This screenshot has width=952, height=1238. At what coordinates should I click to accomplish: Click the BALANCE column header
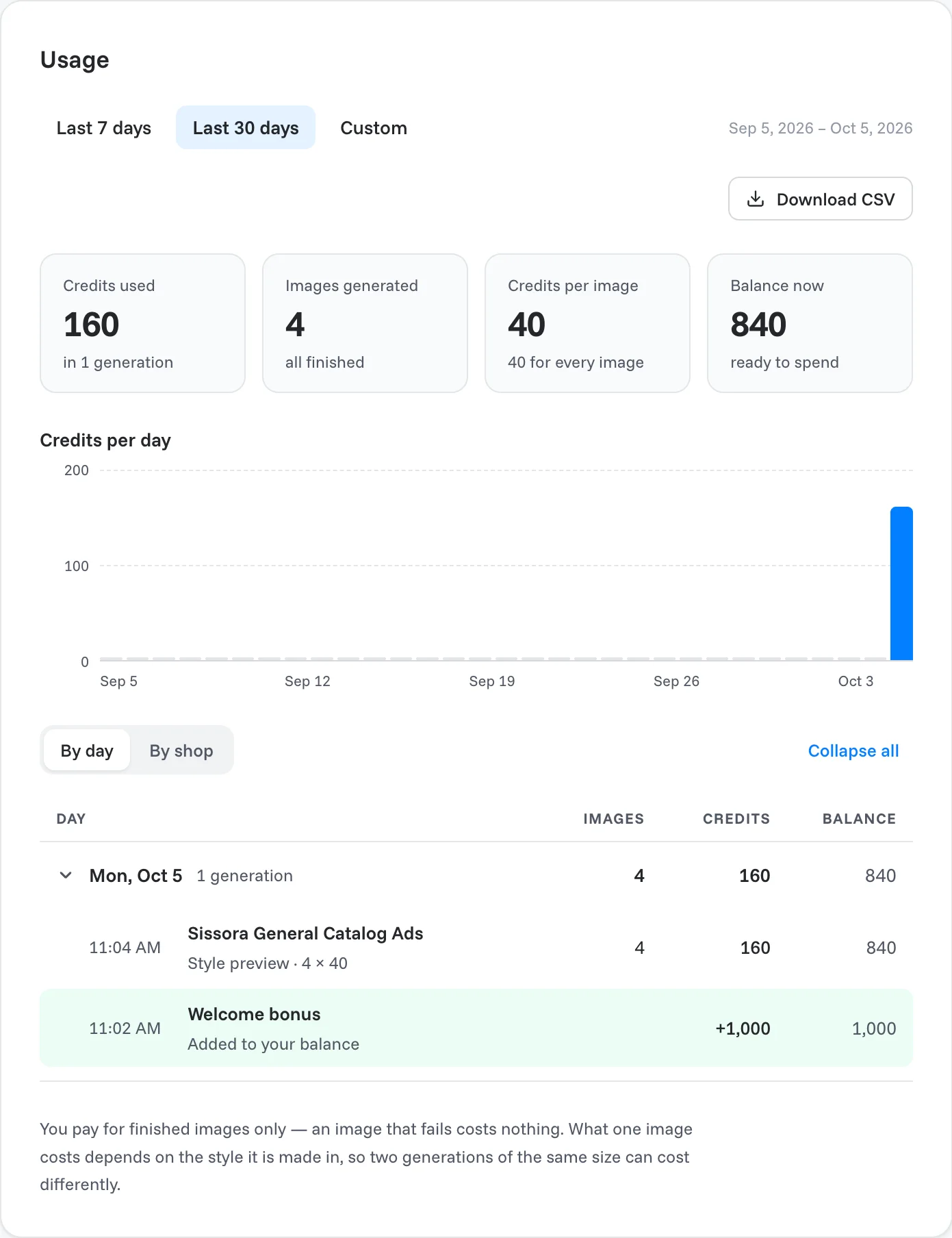coord(860,819)
